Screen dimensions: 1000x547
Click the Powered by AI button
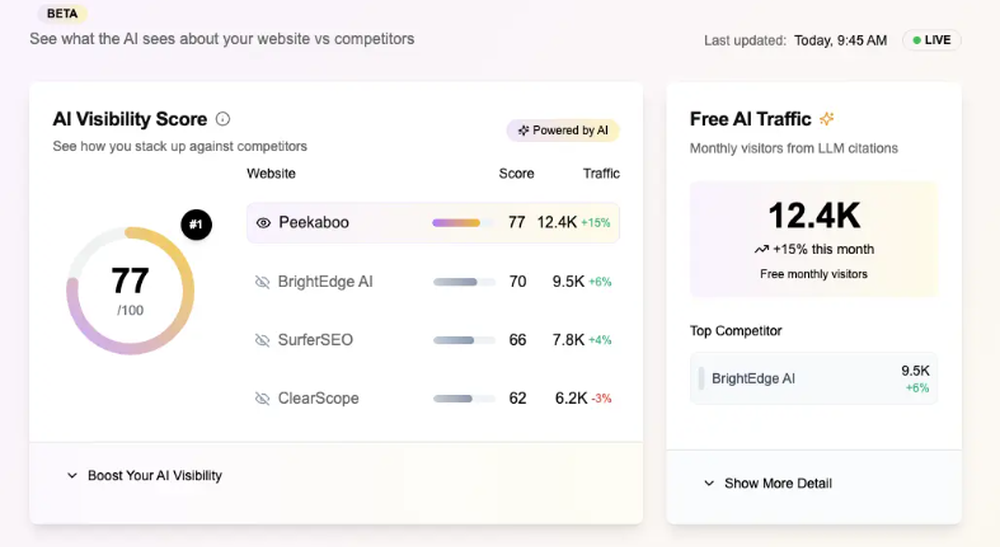(x=563, y=130)
